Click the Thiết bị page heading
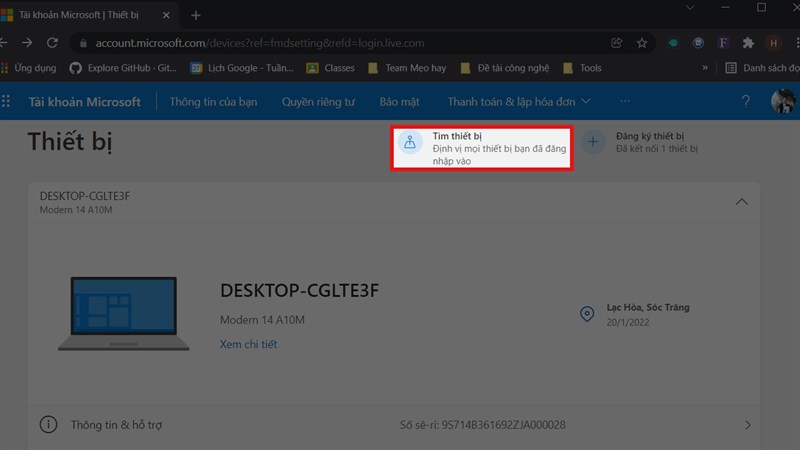 [70, 141]
